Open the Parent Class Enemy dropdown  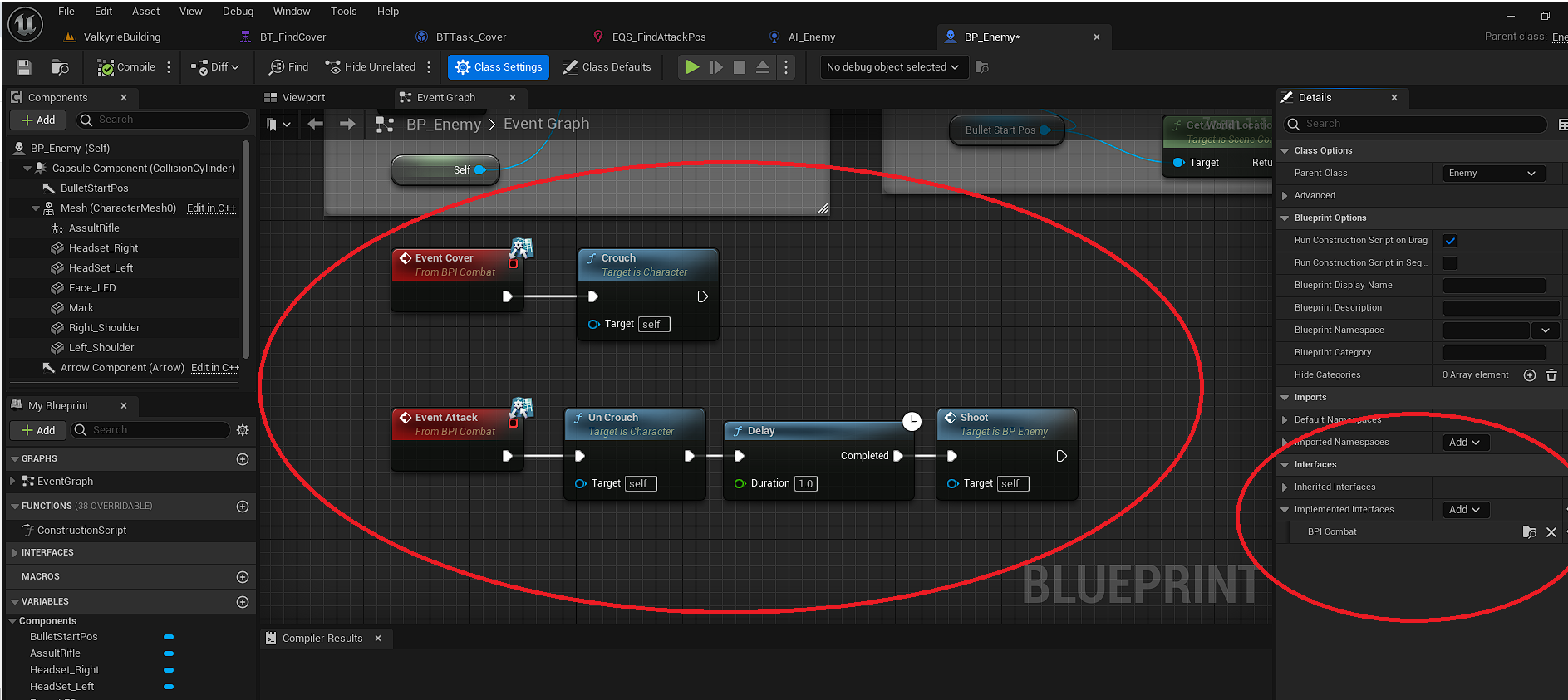pyautogui.click(x=1493, y=174)
